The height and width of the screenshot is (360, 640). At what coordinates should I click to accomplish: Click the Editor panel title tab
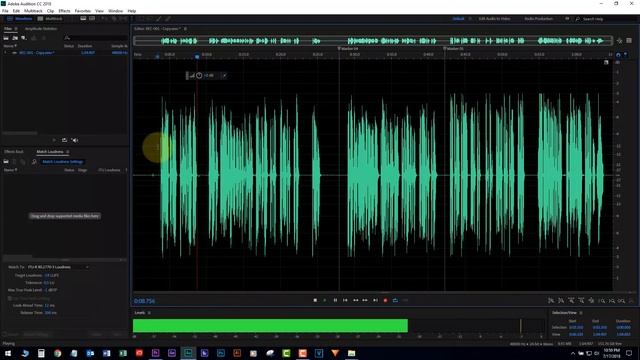coord(158,29)
